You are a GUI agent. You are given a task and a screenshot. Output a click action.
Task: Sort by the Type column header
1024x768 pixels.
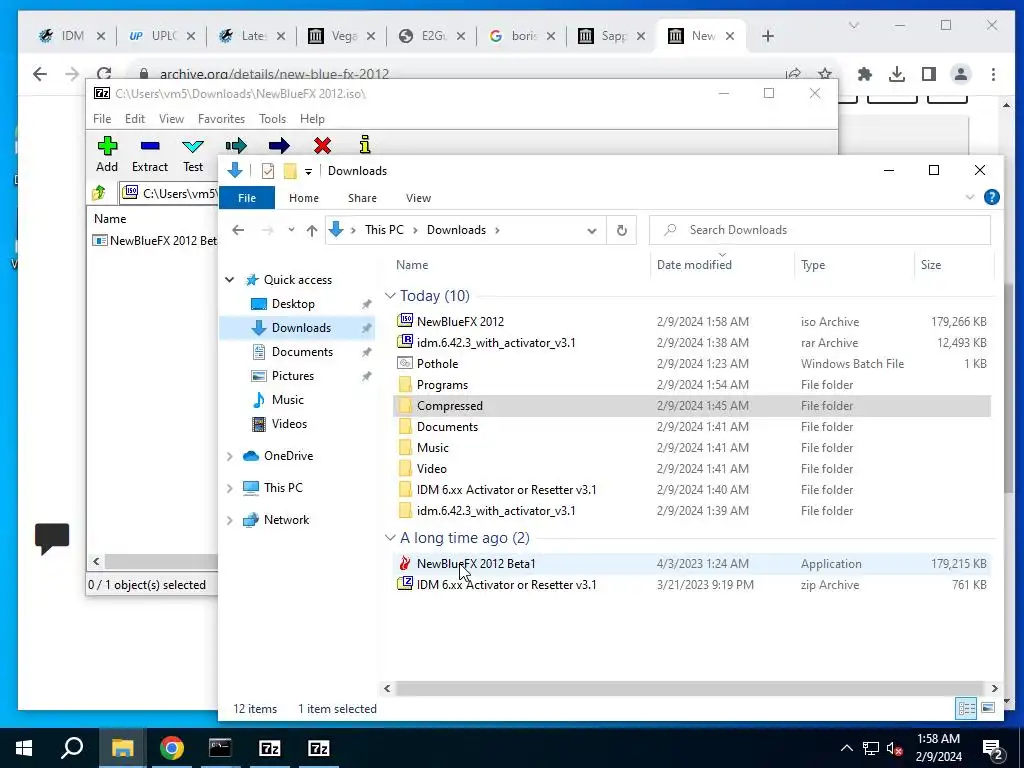(x=813, y=264)
